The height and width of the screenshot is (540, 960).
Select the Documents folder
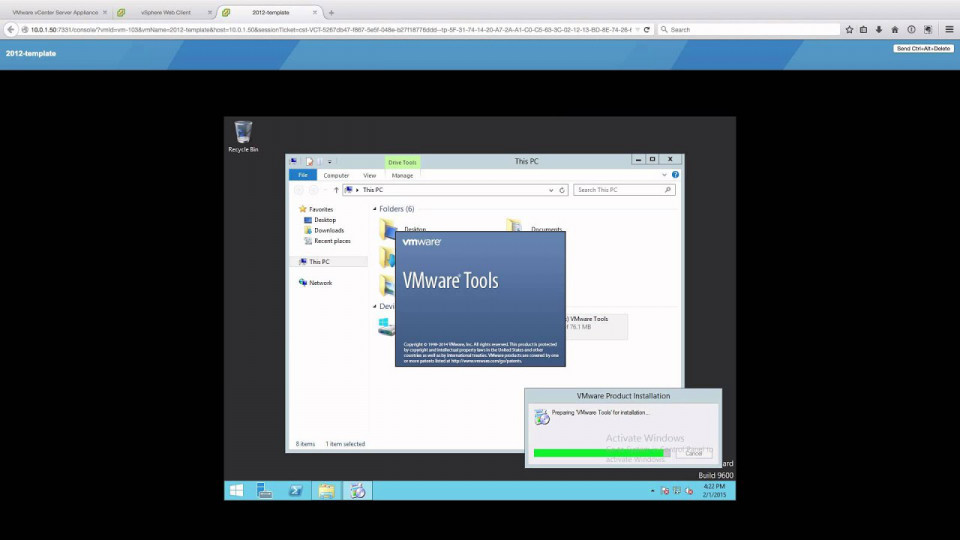coord(534,228)
